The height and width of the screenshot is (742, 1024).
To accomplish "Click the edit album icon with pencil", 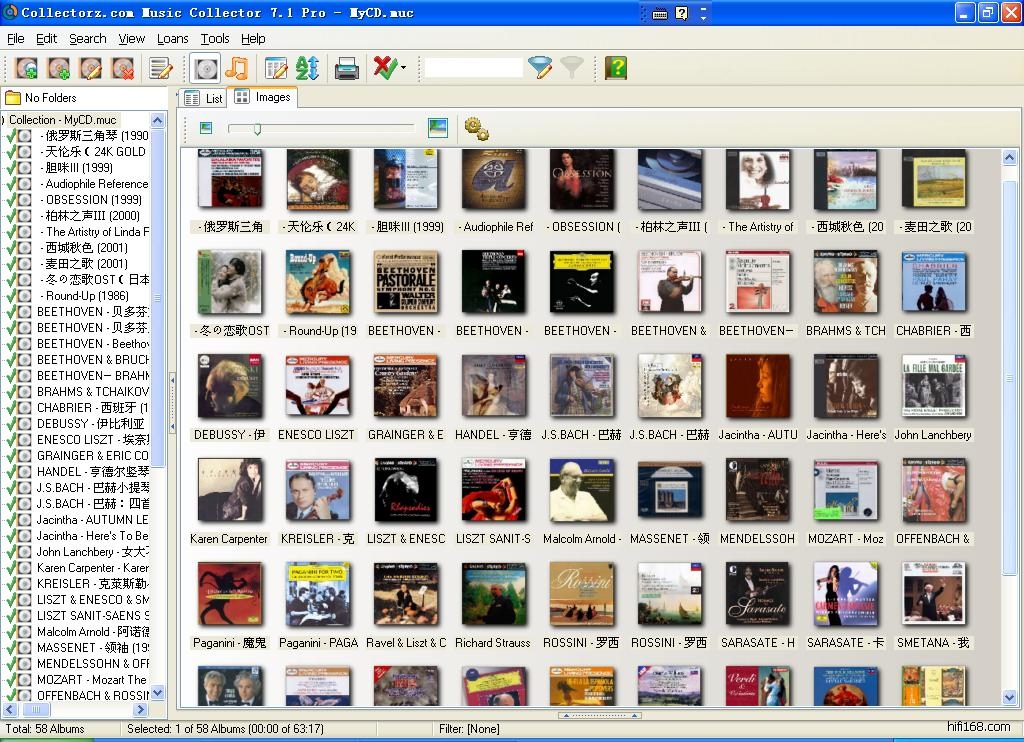I will 91,68.
